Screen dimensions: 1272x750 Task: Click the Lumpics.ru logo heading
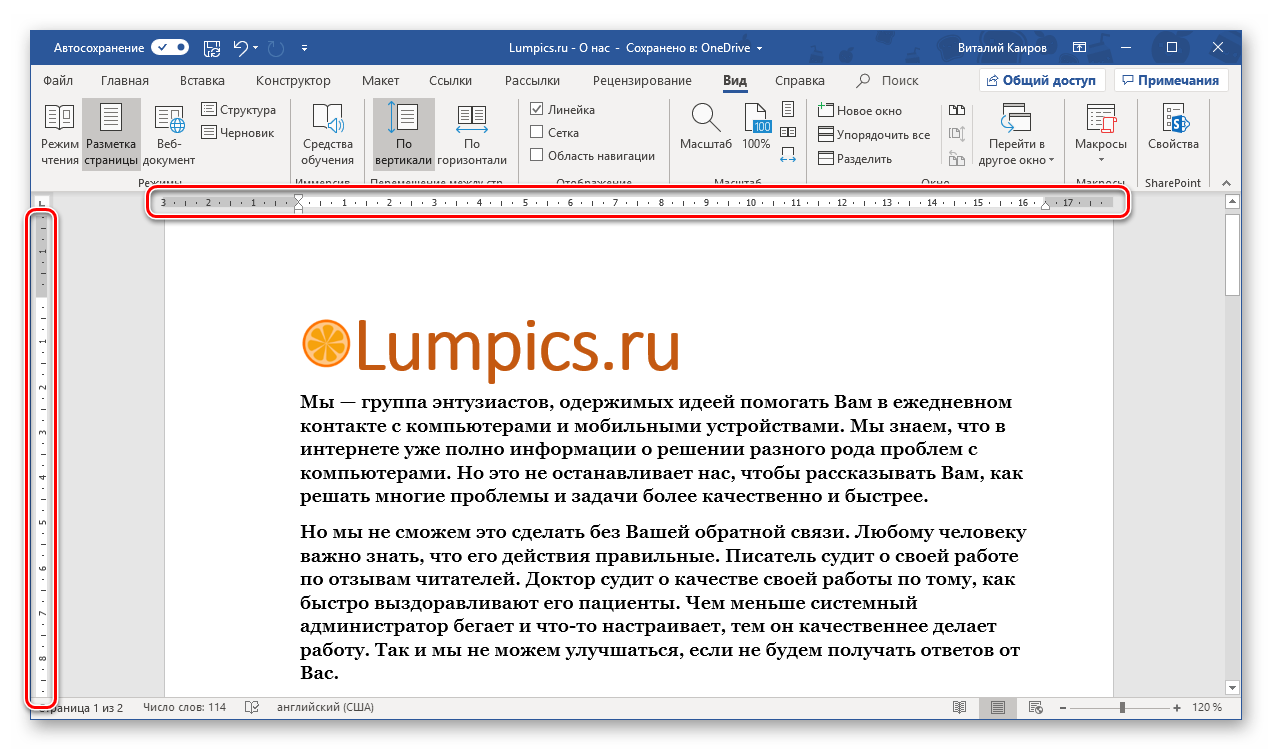pyautogui.click(x=492, y=347)
